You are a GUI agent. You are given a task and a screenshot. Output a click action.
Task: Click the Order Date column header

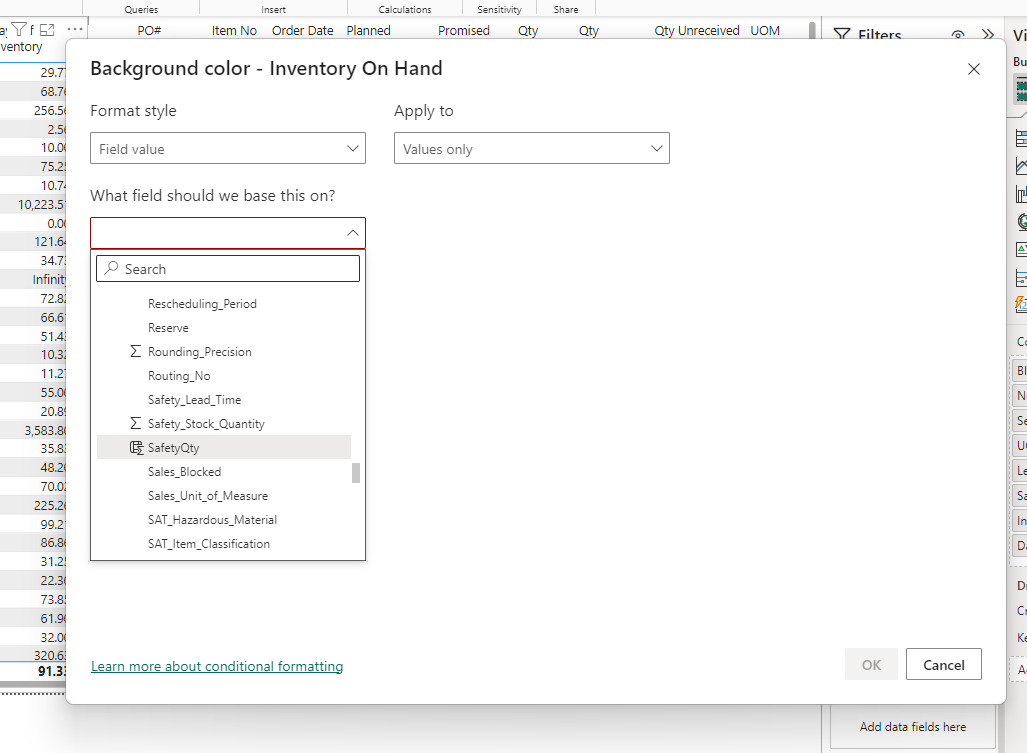point(303,31)
